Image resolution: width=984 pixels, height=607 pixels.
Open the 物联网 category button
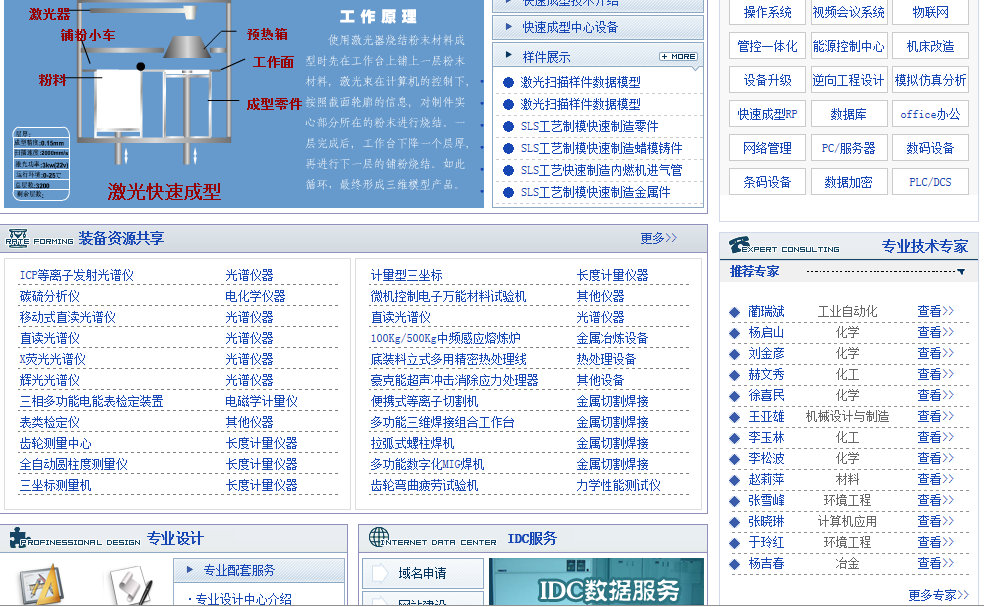930,12
